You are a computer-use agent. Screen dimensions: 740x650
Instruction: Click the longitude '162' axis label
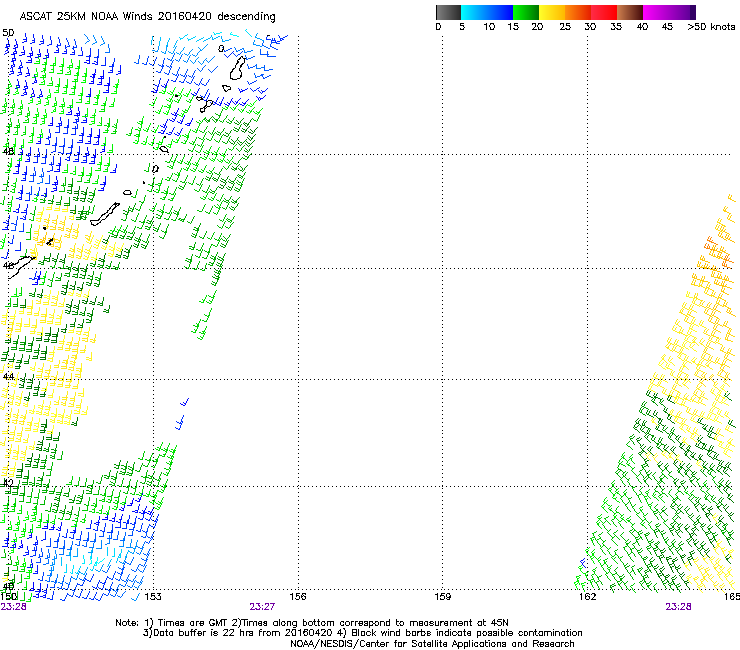pos(588,597)
